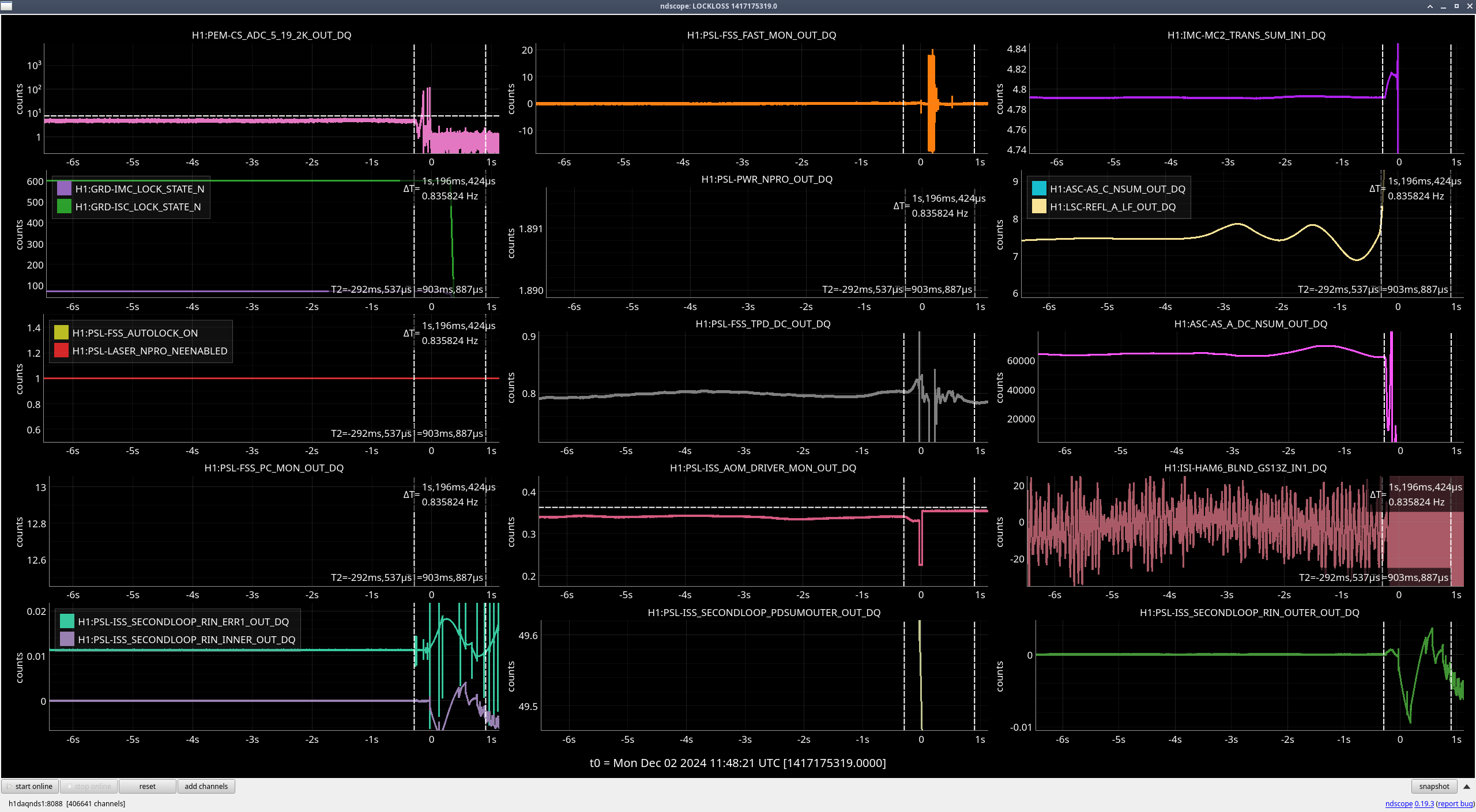Click the H1:PSL-FSS_TPD_DC_OUT_DQ plot title
The width and height of the screenshot is (1476, 812).
pos(763,324)
